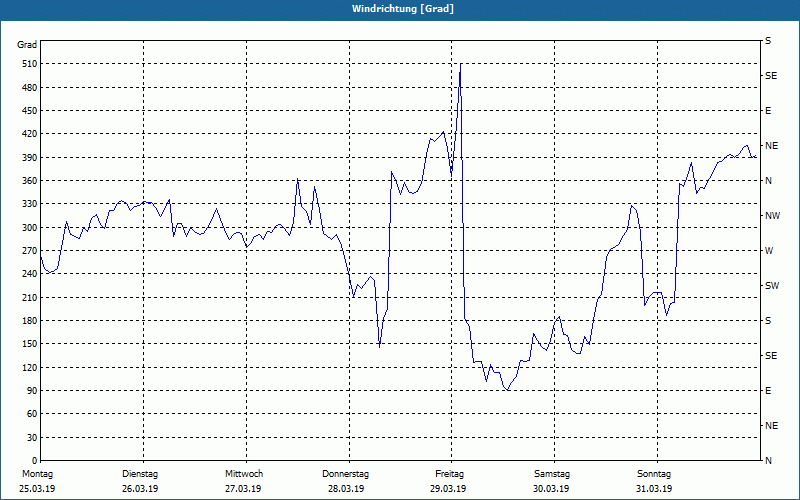Select the Donnerstag day label
This screenshot has width=800, height=500.
pyautogui.click(x=345, y=474)
